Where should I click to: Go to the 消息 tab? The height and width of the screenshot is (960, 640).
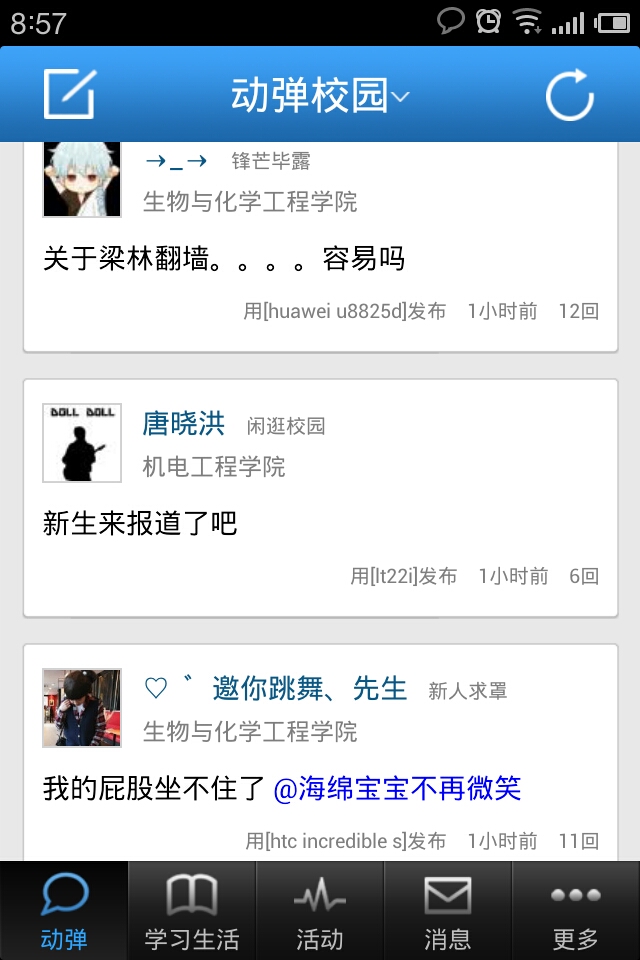tap(448, 911)
